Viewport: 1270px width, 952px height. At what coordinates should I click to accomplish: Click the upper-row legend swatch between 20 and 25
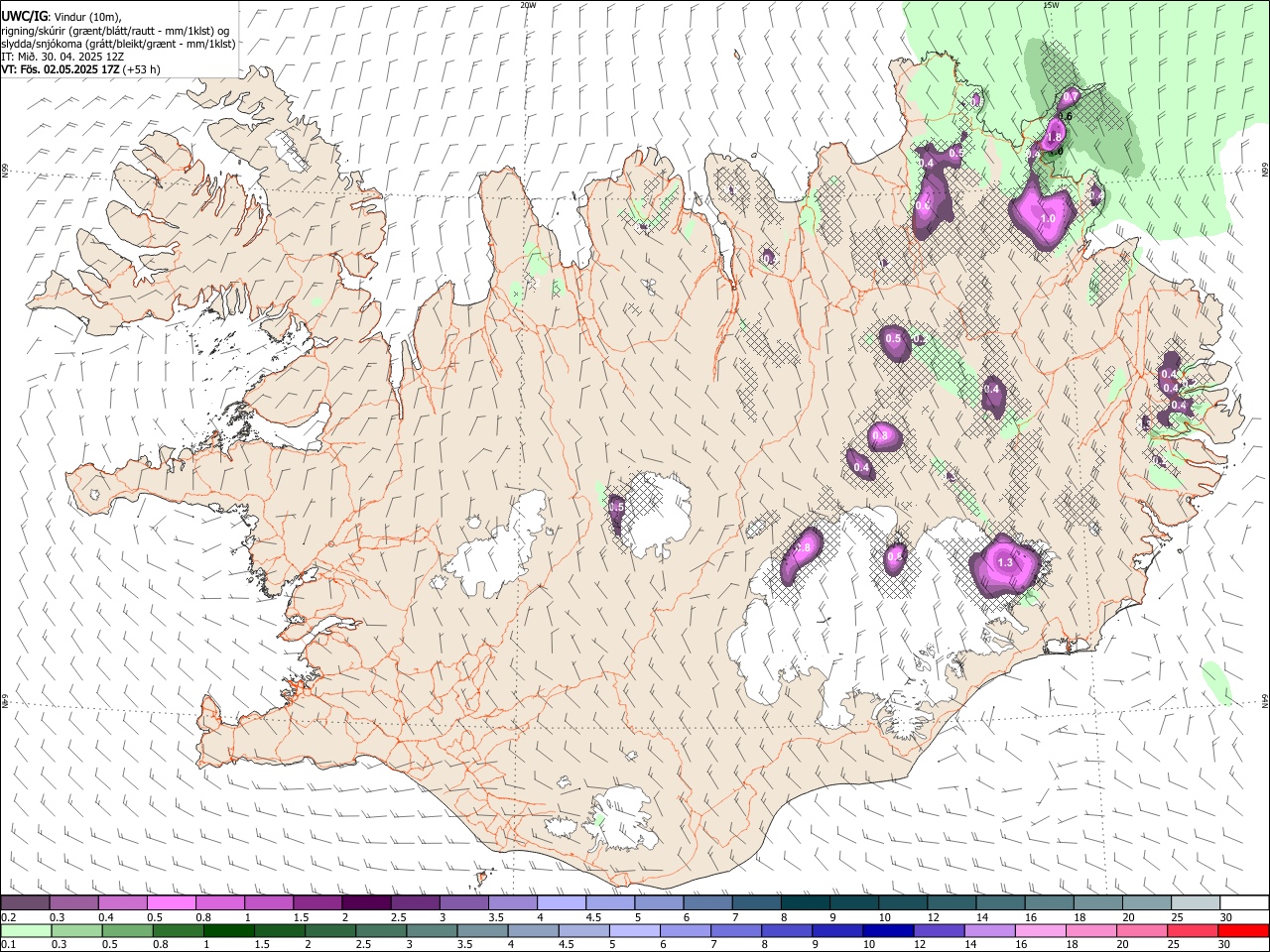[x=1147, y=903]
